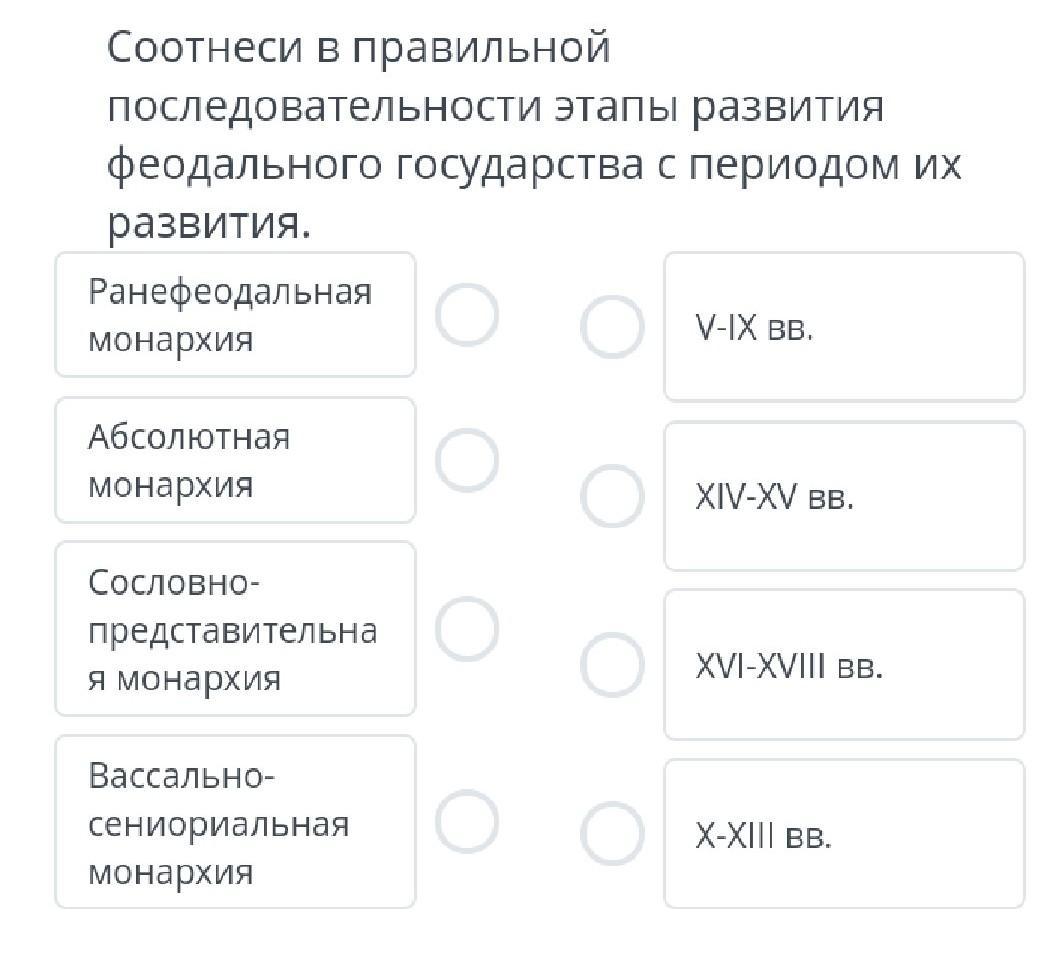Click the Вассально-сениориальная монархия answer box
This screenshot has height=961, width=1051.
235,822
